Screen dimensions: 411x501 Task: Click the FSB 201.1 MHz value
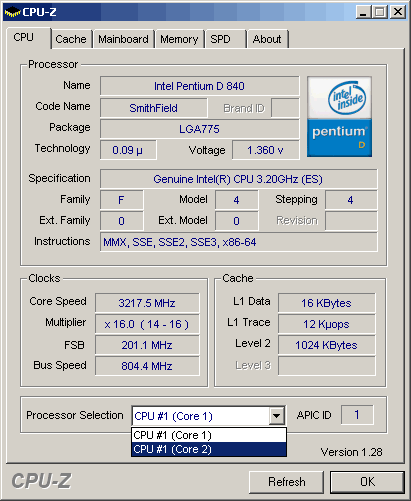tap(147, 345)
